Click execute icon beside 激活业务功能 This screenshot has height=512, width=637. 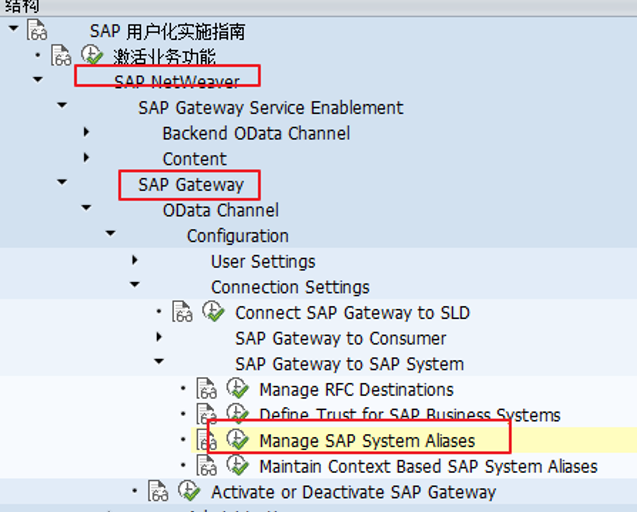92,55
